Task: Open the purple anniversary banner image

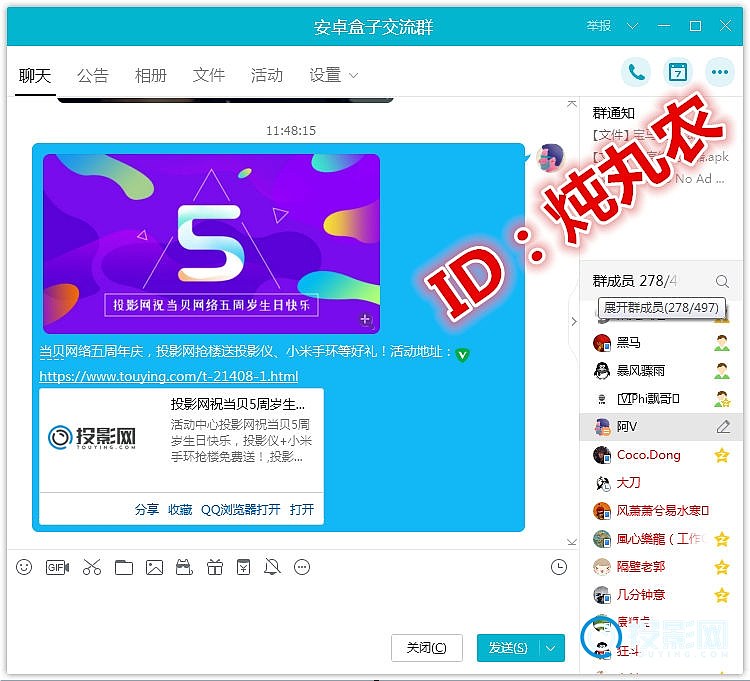Action: click(211, 244)
